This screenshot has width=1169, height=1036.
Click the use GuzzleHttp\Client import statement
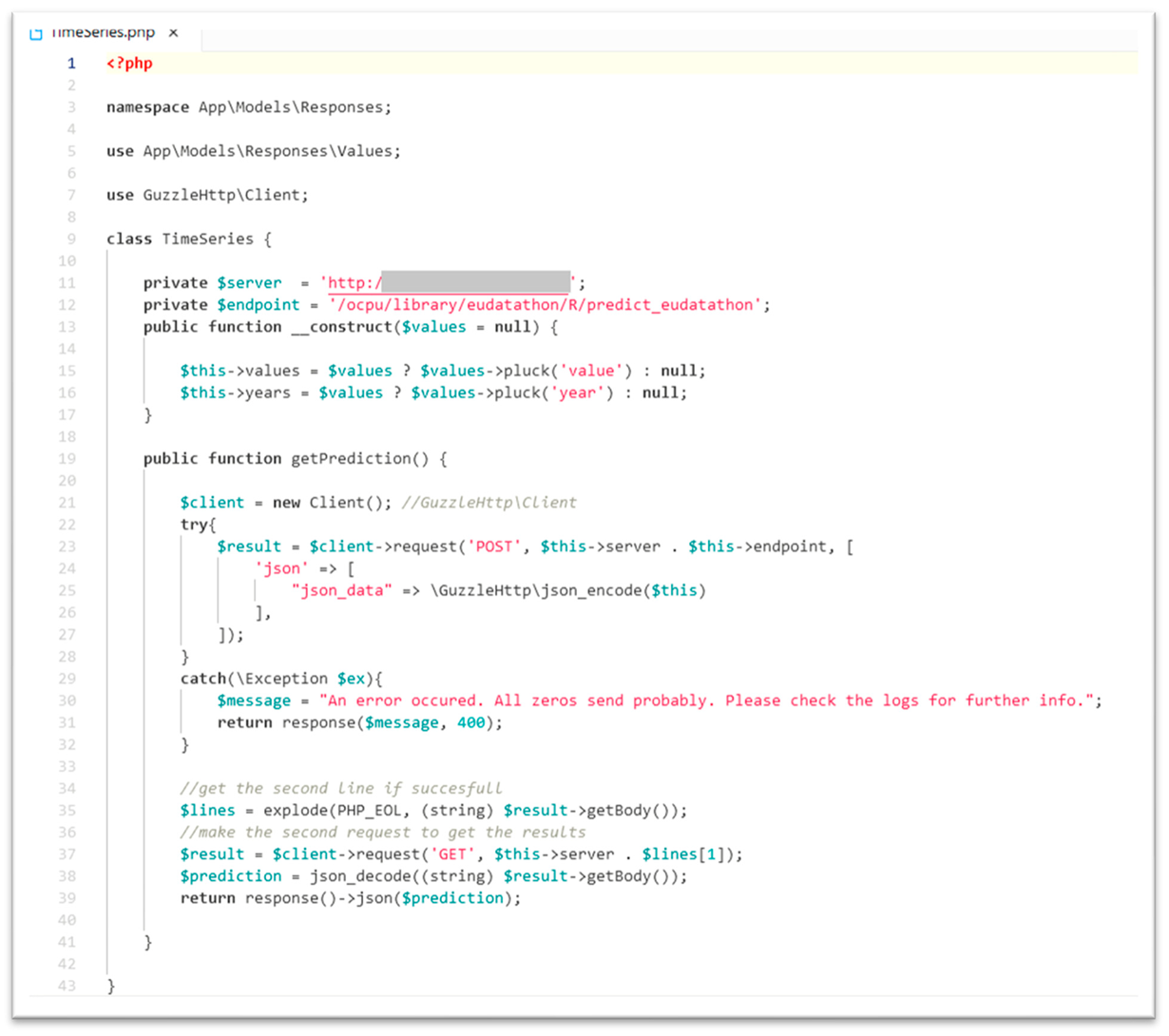click(207, 195)
